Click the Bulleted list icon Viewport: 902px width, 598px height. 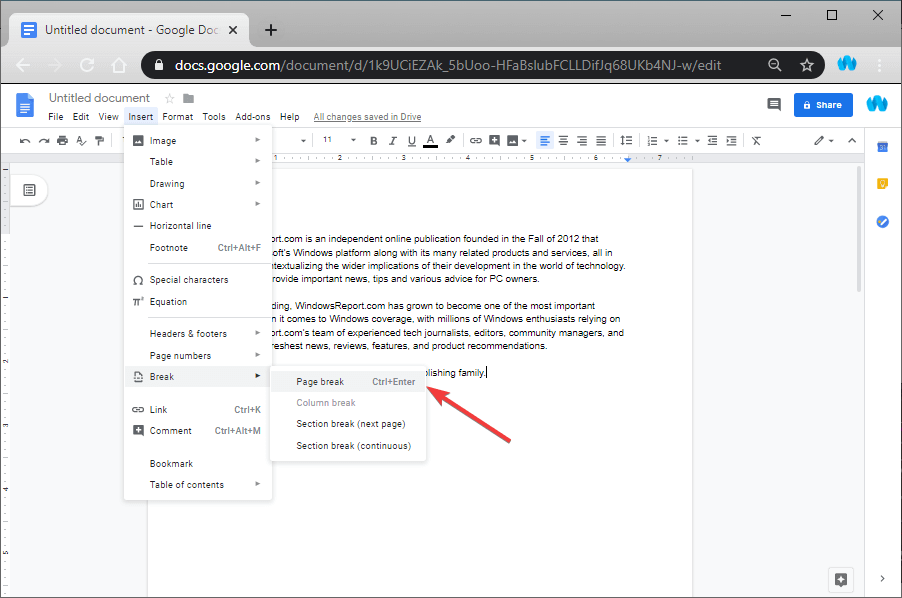(x=683, y=141)
